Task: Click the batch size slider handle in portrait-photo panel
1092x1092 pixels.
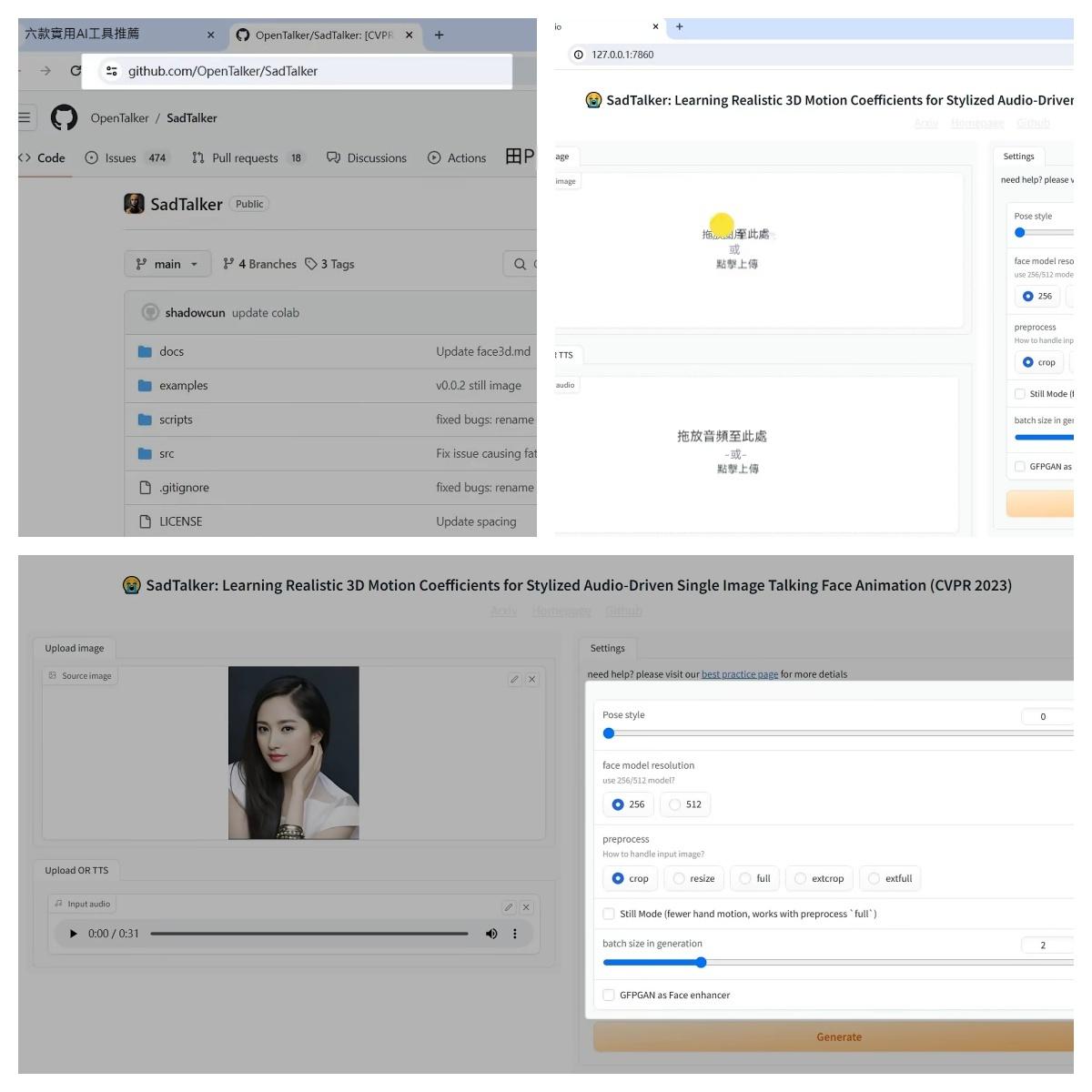Action: coord(701,962)
